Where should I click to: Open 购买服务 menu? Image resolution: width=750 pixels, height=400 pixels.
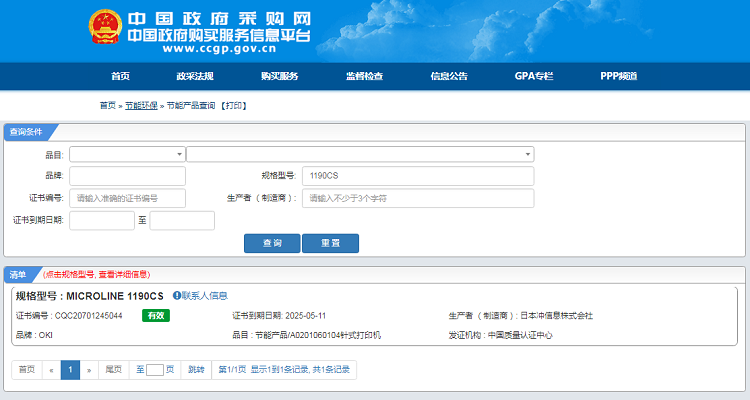(279, 76)
